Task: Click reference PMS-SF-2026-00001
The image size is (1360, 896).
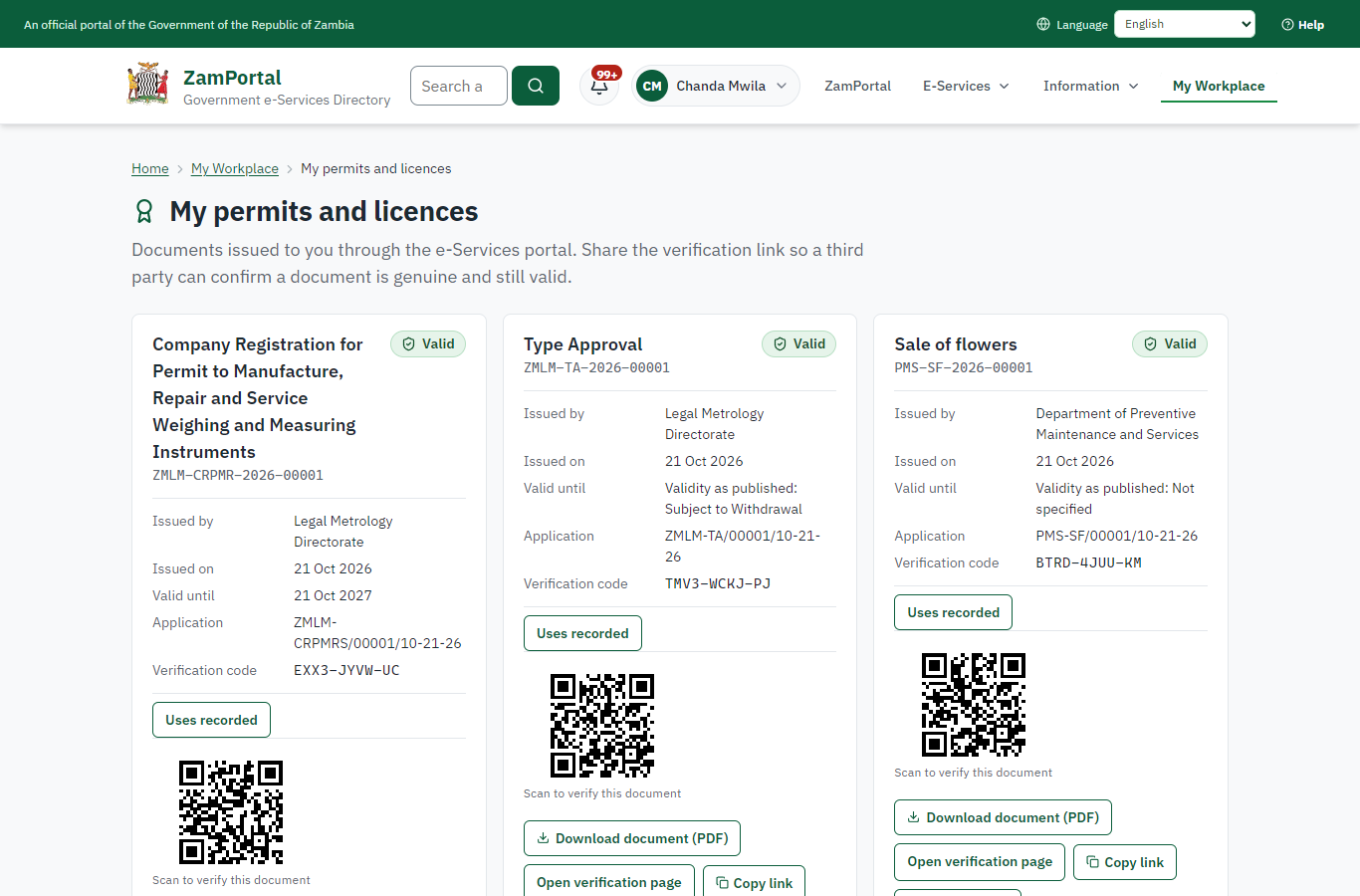Action: pos(964,367)
